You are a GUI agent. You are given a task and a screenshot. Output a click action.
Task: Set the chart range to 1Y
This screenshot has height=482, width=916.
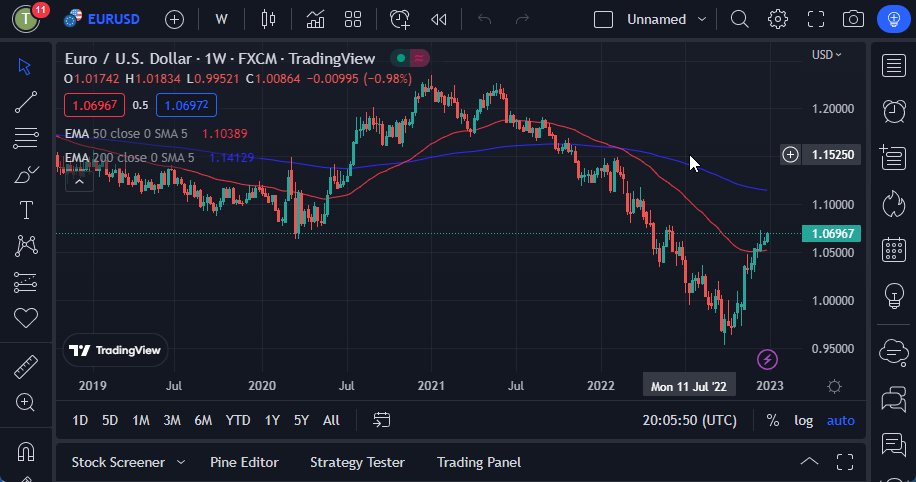pos(272,420)
